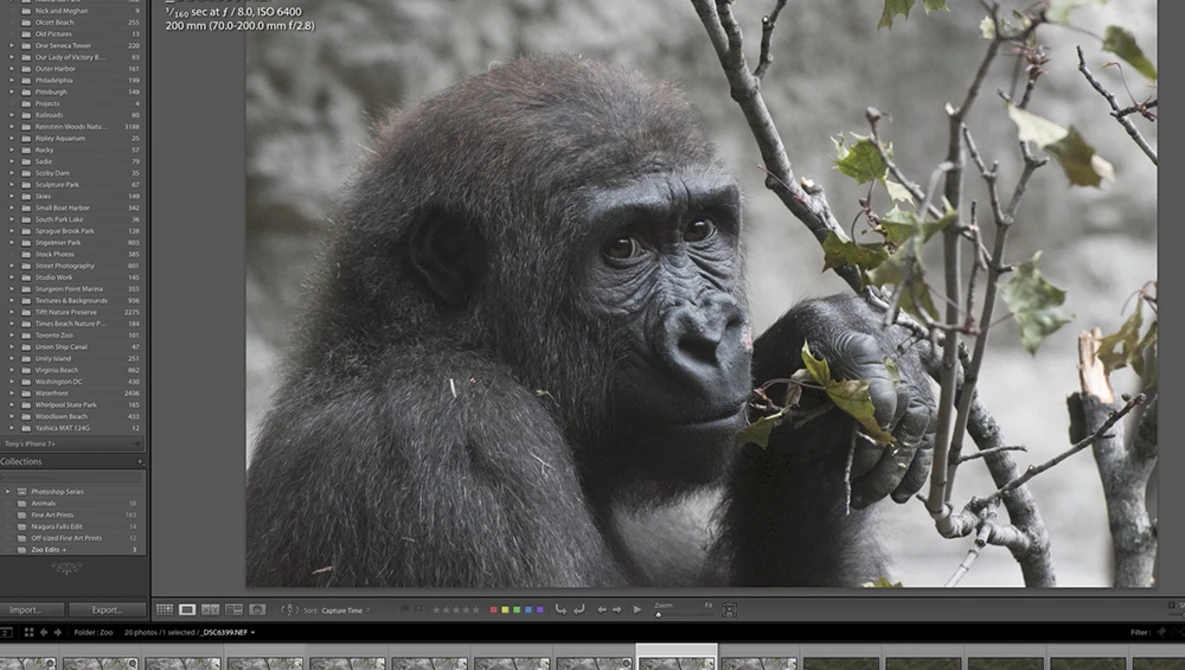Viewport: 1185px width, 670px height.
Task: Go forward arrow in filmstrip header
Action: coord(57,632)
